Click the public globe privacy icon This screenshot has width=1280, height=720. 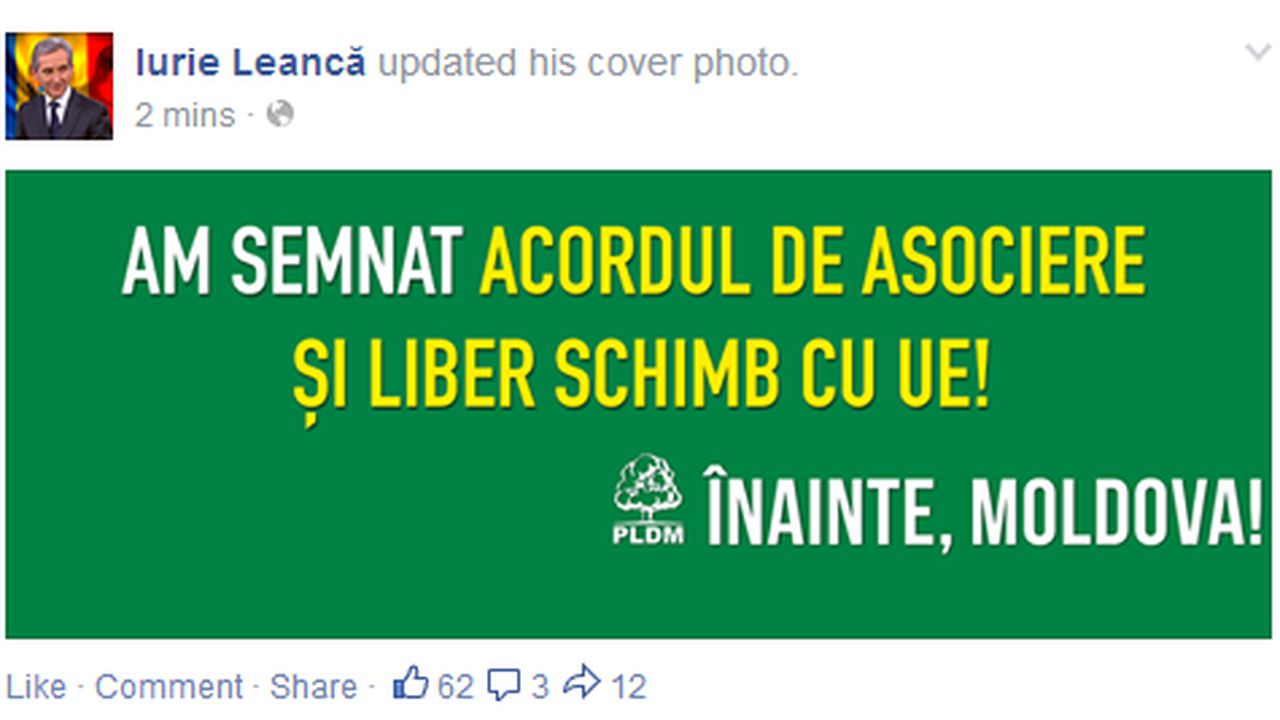point(280,114)
